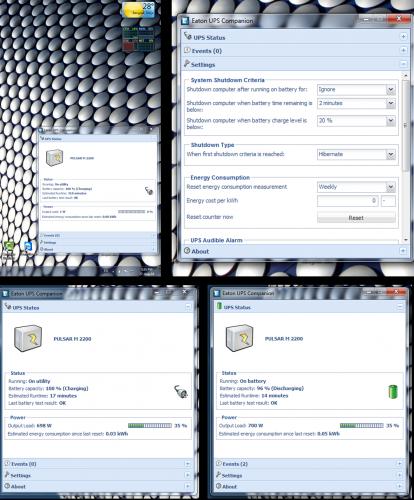
Task: Open the blue desktop shortcut icon
Action: click(28, 248)
